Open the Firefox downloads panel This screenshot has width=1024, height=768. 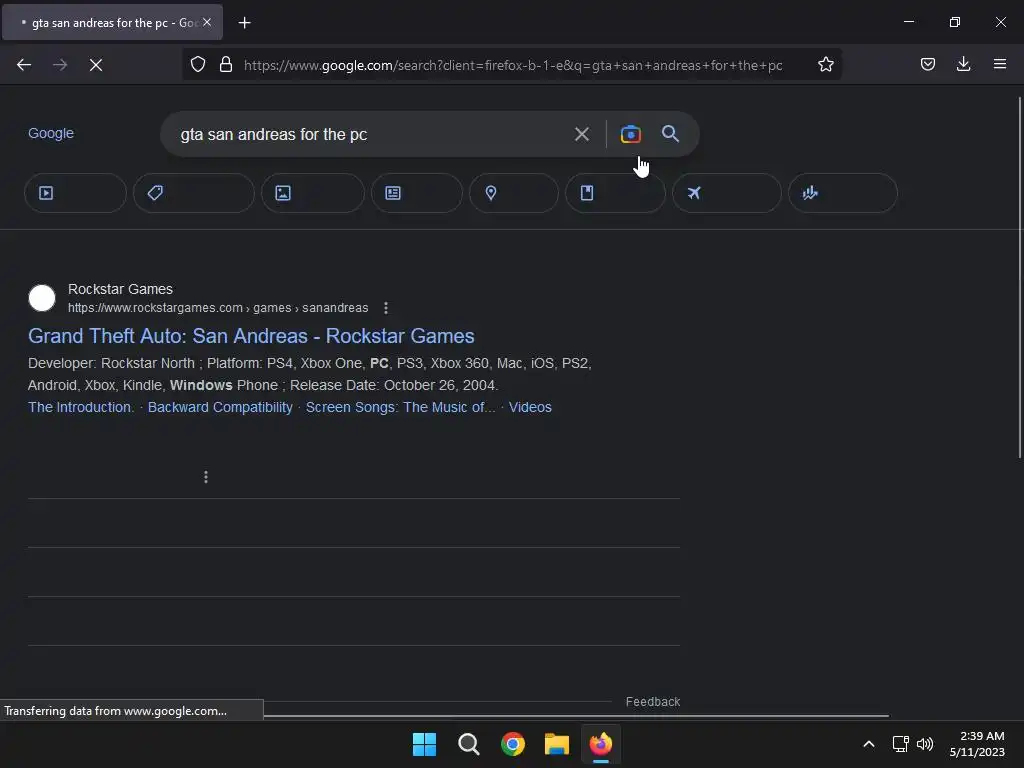[x=963, y=64]
